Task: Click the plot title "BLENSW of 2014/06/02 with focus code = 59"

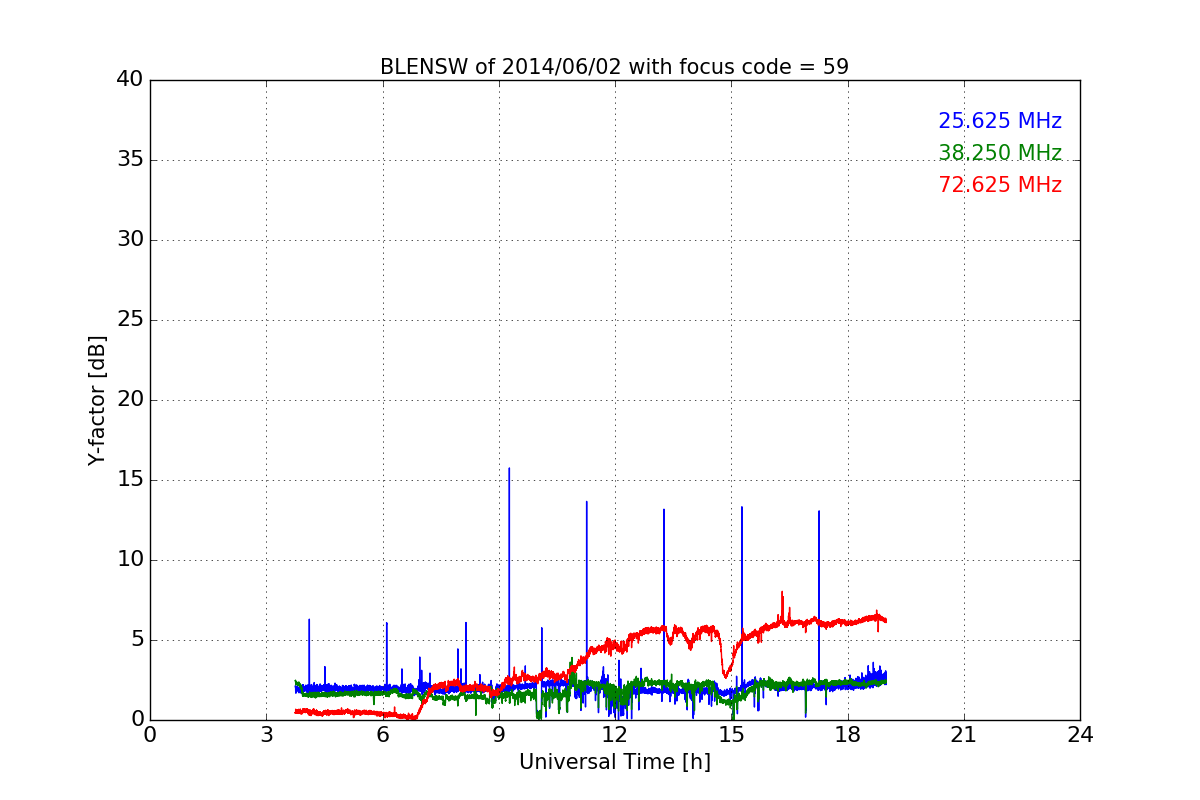Action: (614, 67)
